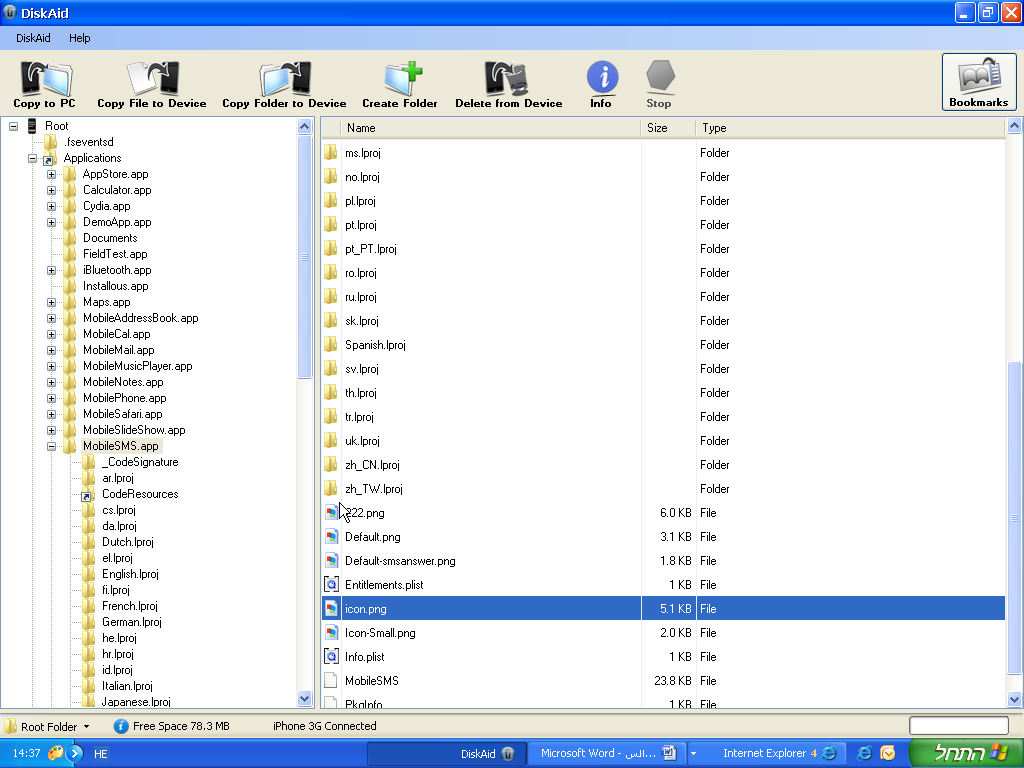Click the file list scroll-up arrow
Viewport: 1024px width, 768px height.
pos(1014,126)
